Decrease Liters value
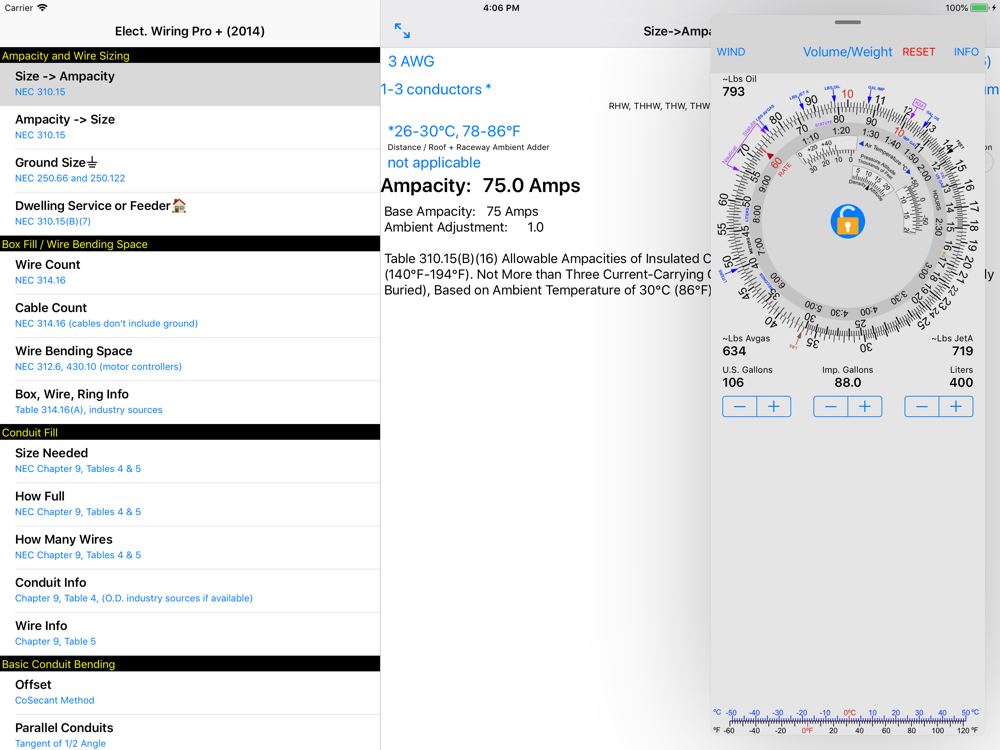Image resolution: width=1000 pixels, height=750 pixels. (x=922, y=406)
